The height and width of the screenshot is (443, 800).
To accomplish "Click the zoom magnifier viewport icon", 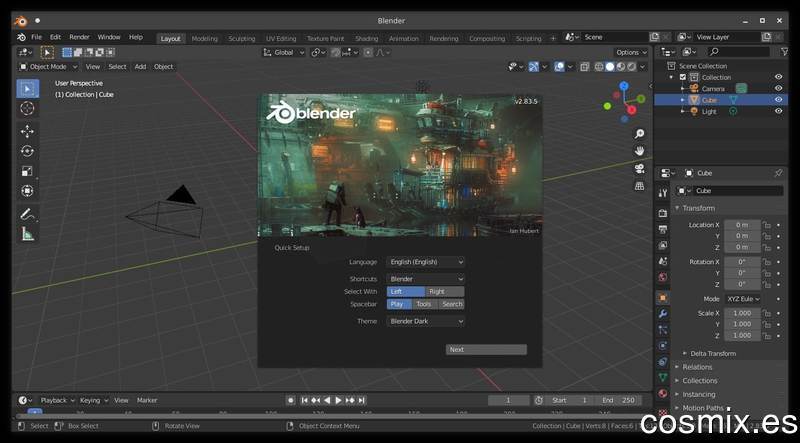I will [639, 134].
